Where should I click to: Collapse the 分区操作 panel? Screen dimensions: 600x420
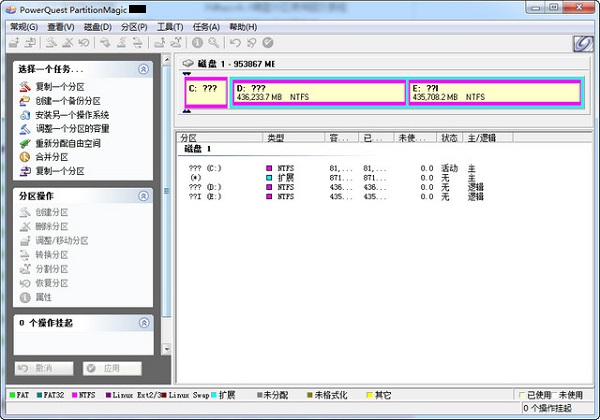pos(143,196)
